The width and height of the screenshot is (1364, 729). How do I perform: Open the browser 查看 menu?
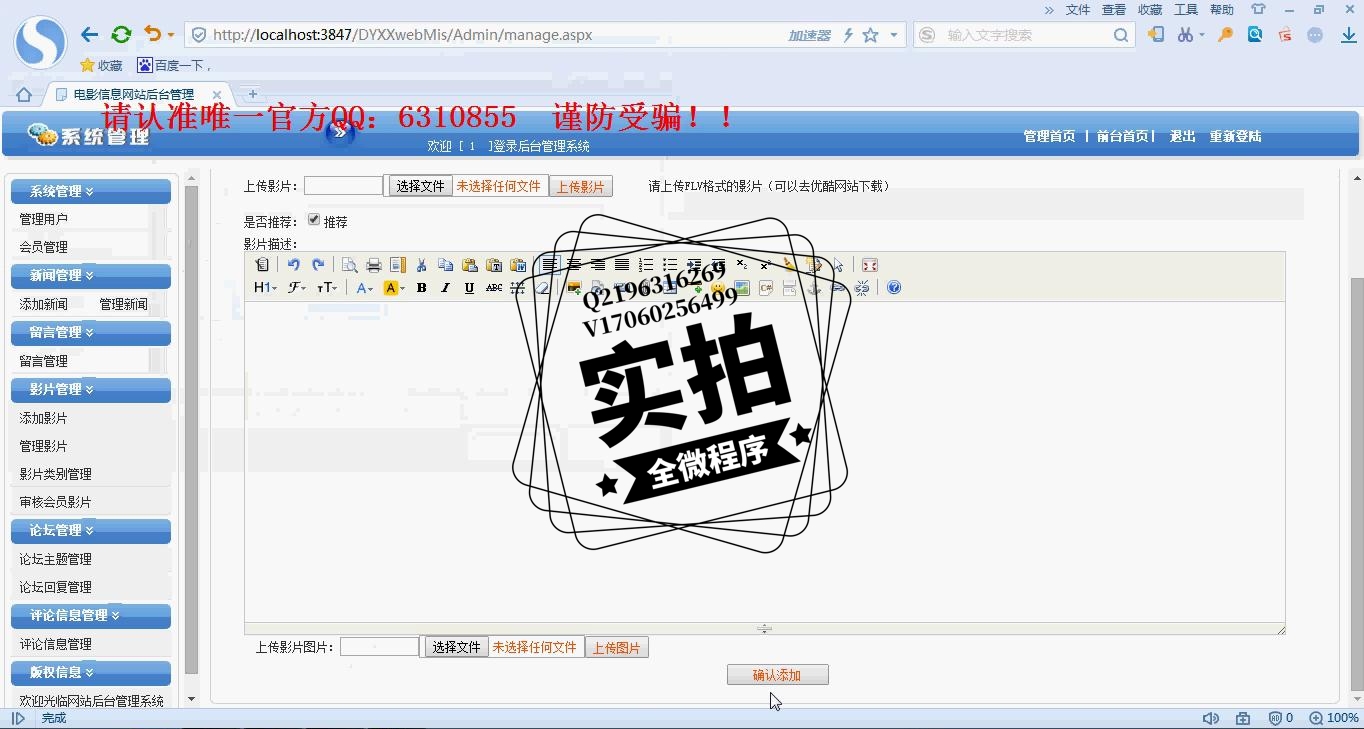pyautogui.click(x=1114, y=9)
